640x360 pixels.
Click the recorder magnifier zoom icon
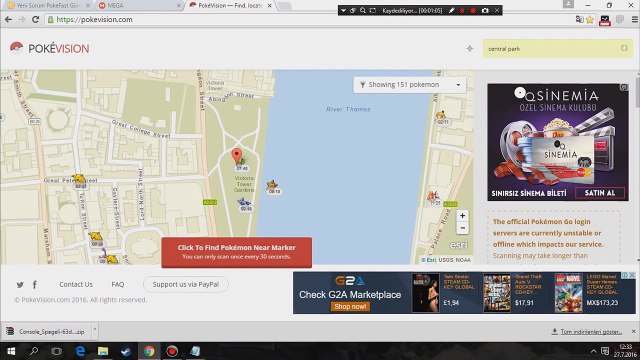[362, 11]
